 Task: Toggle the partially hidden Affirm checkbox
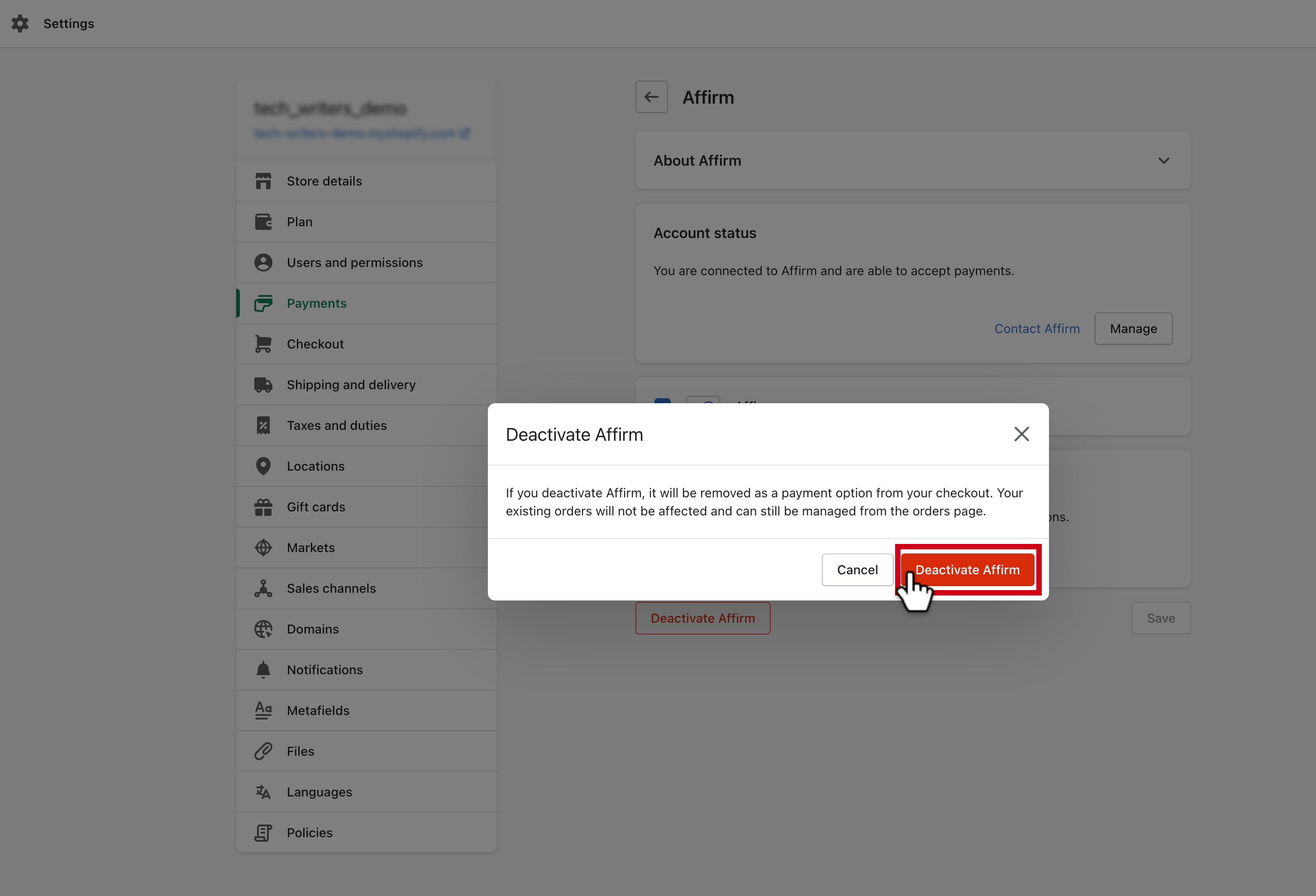(662, 400)
